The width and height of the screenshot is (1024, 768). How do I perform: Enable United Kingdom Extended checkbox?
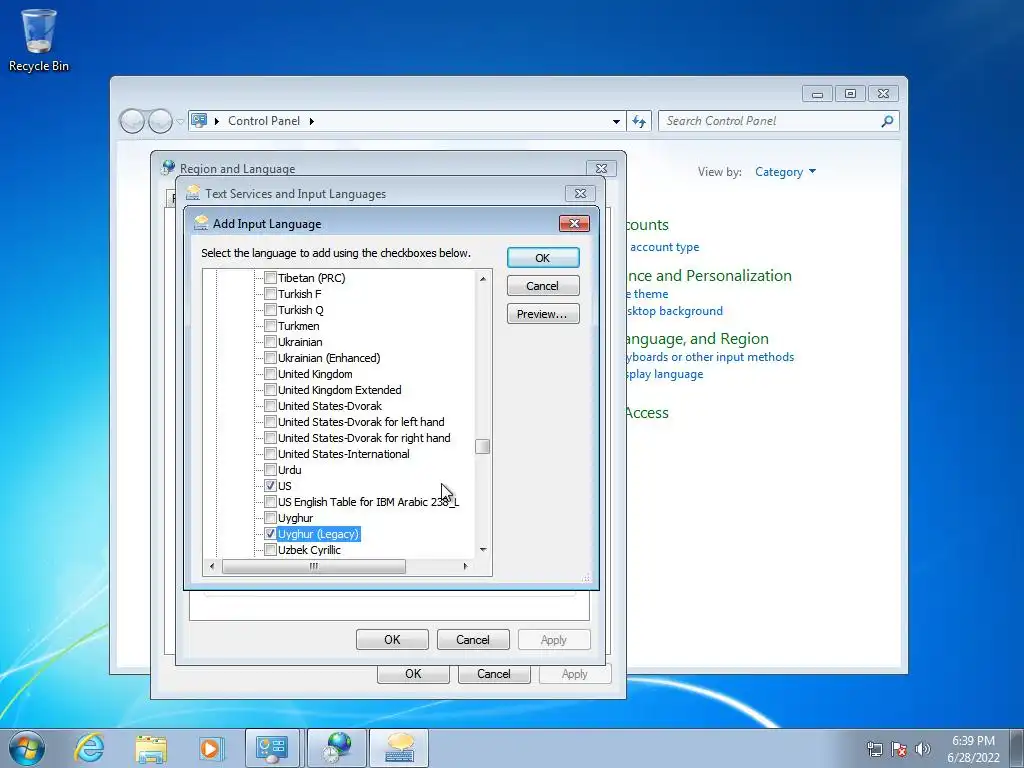(x=270, y=390)
